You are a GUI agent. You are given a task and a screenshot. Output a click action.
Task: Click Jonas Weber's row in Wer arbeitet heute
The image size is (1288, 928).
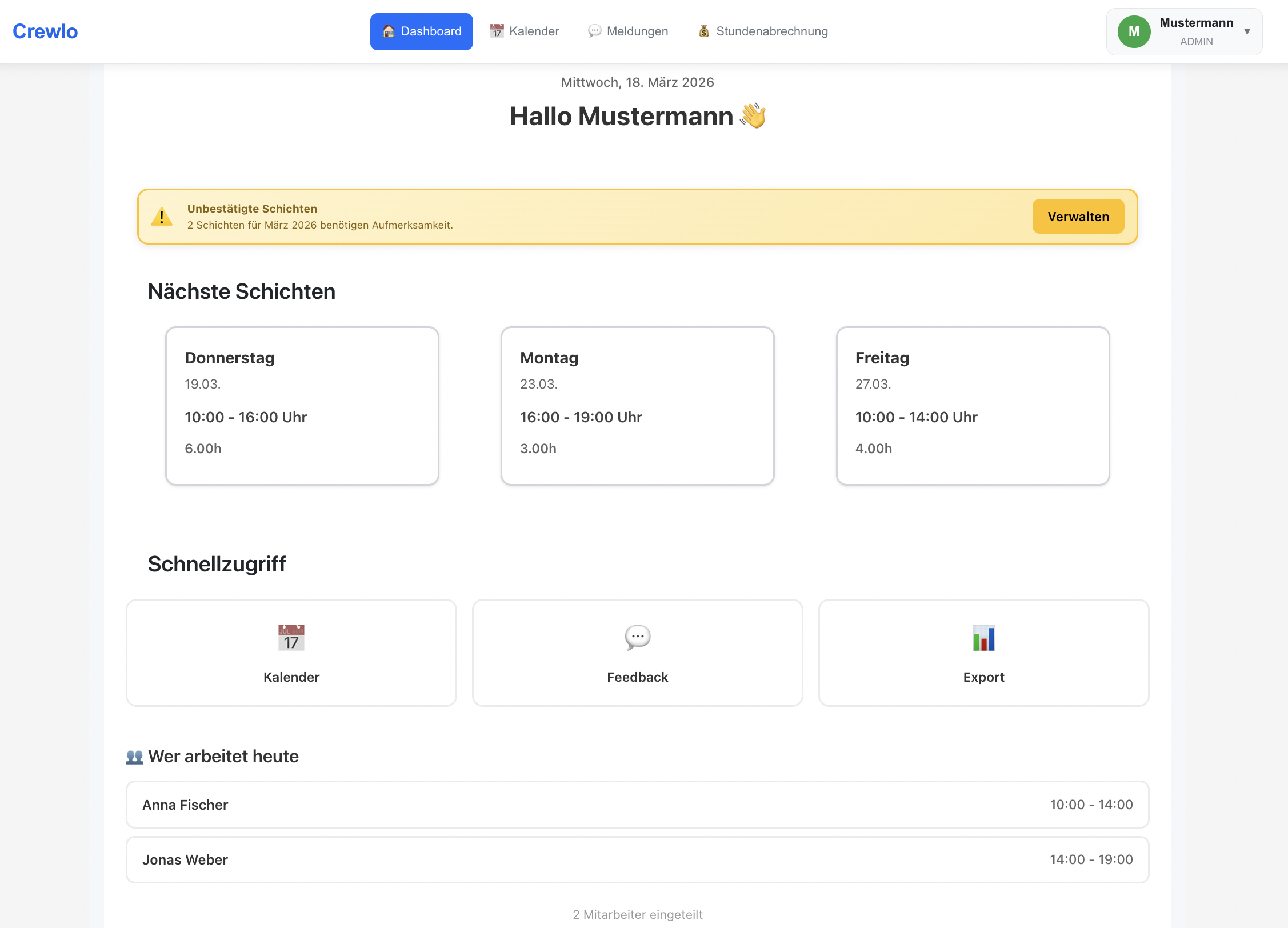coord(637,859)
